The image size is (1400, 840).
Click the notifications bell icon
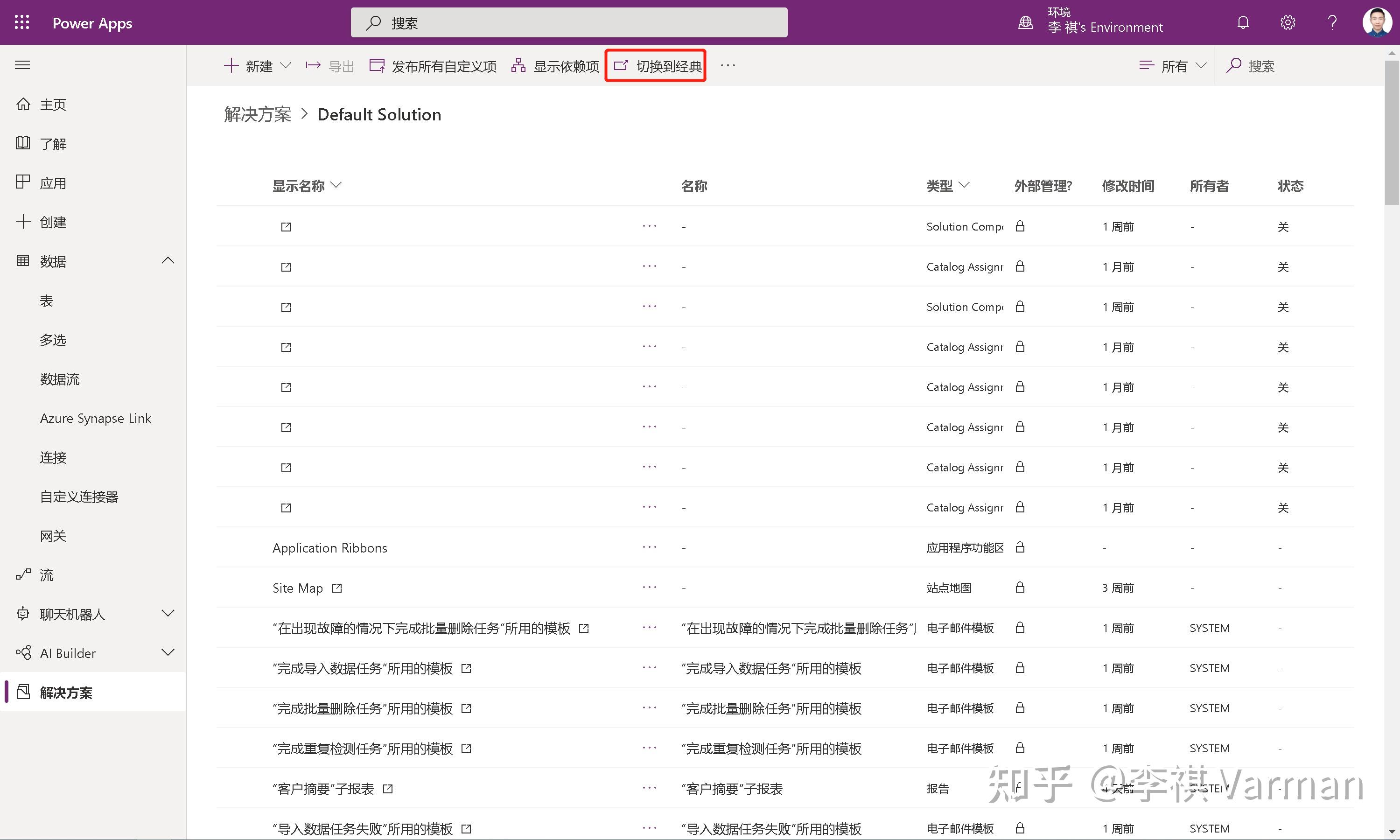1243,23
